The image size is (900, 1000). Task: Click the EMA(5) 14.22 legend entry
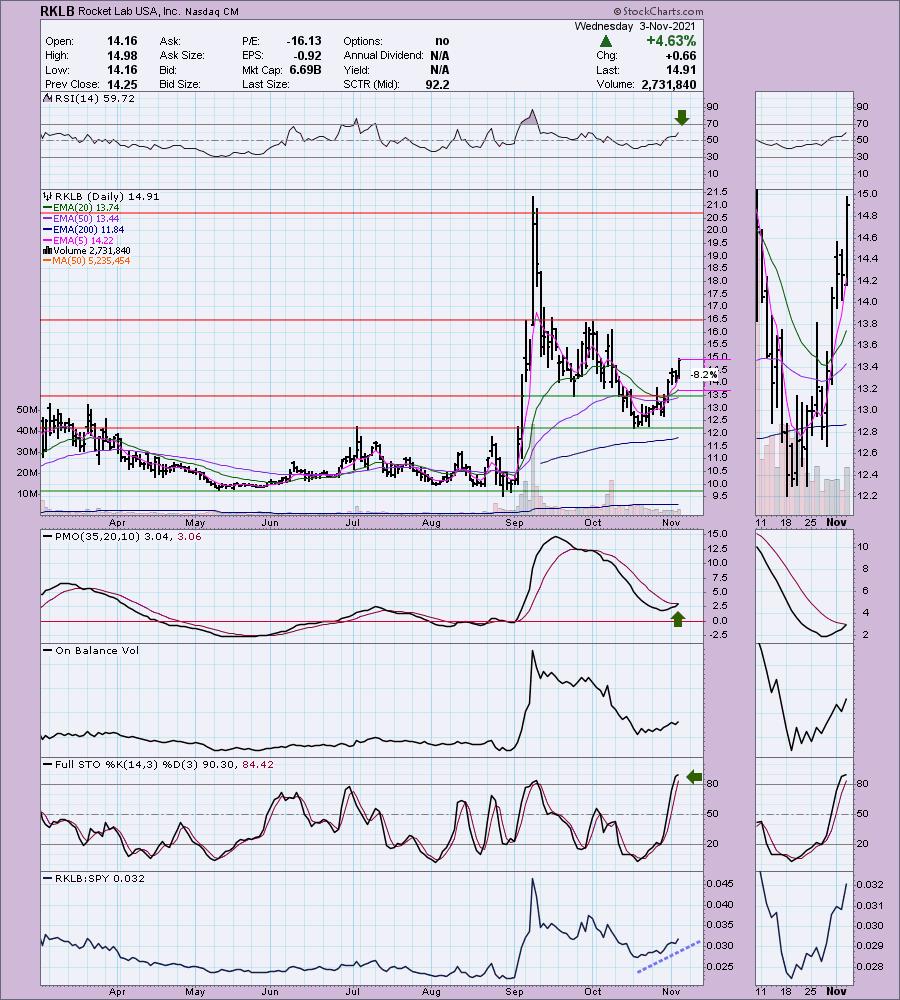click(x=84, y=240)
